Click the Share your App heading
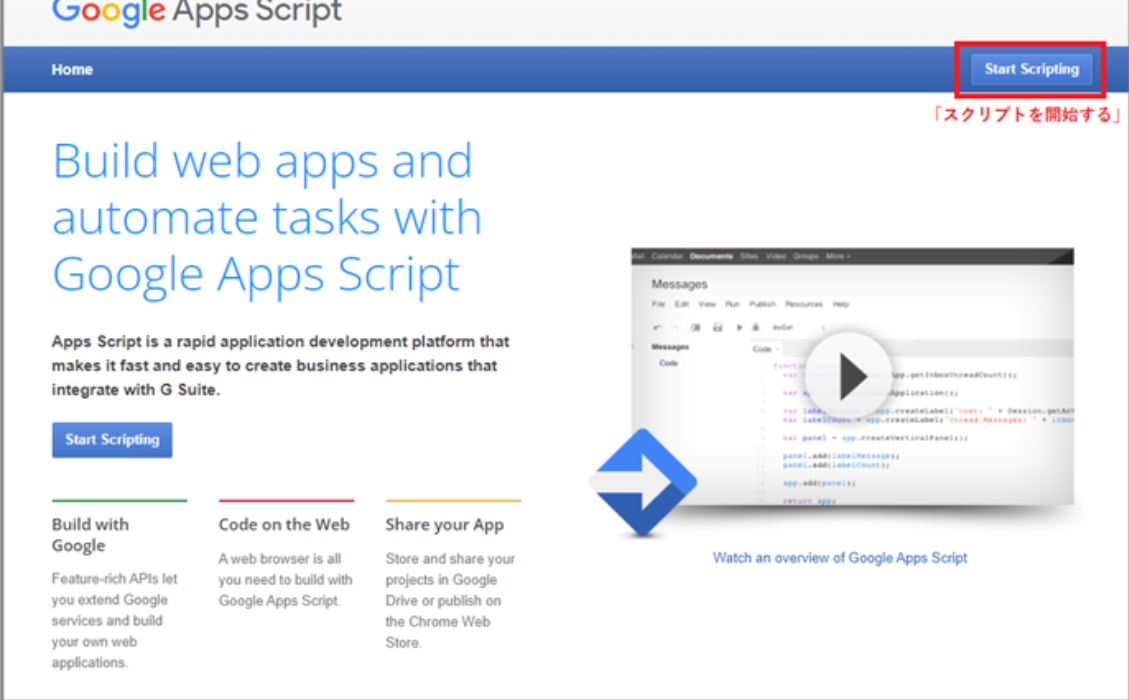 pyautogui.click(x=444, y=525)
